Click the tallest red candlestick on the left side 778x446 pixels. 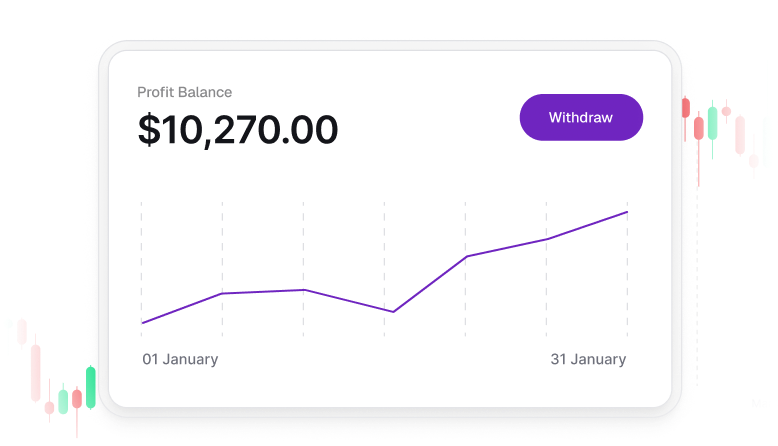point(36,372)
